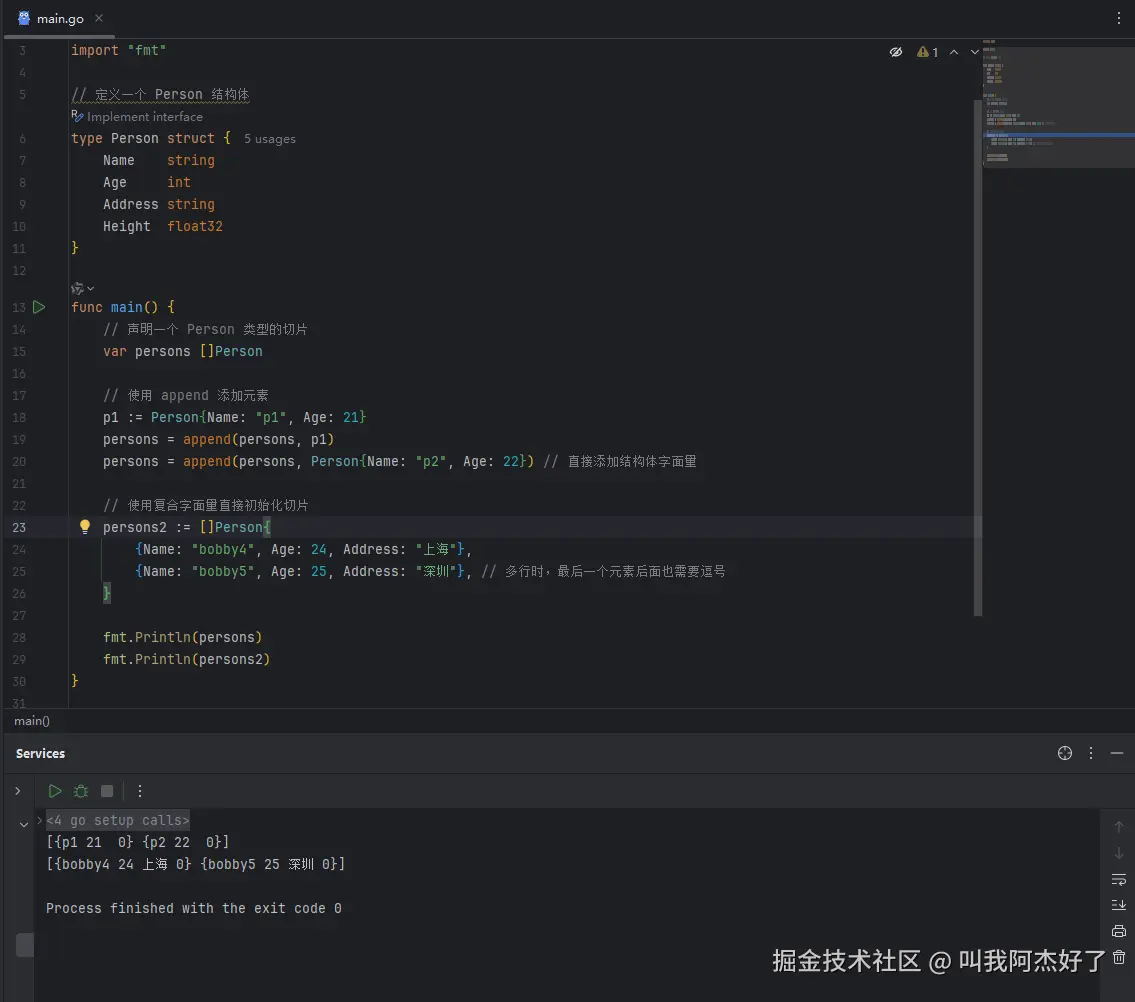
Task: Click the '[{p1 21 0} {p2 22 0}]' output line
Action: [x=138, y=842]
